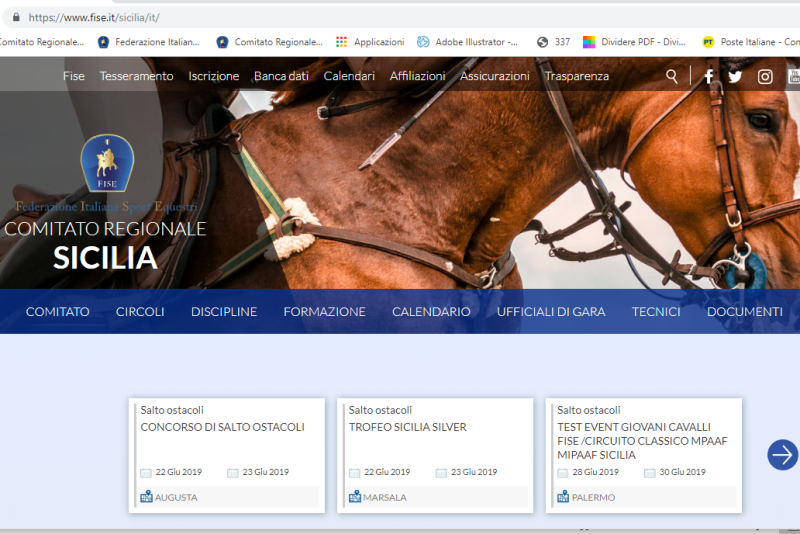Open Federazione Italian... bookmark
Viewport: 800px width, 534px height.
[148, 42]
